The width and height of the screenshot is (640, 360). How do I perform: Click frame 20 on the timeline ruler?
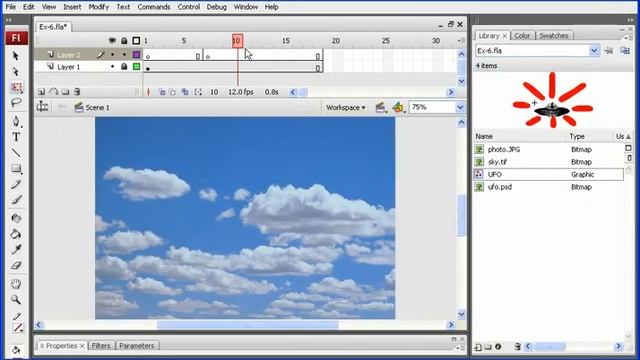click(x=336, y=40)
